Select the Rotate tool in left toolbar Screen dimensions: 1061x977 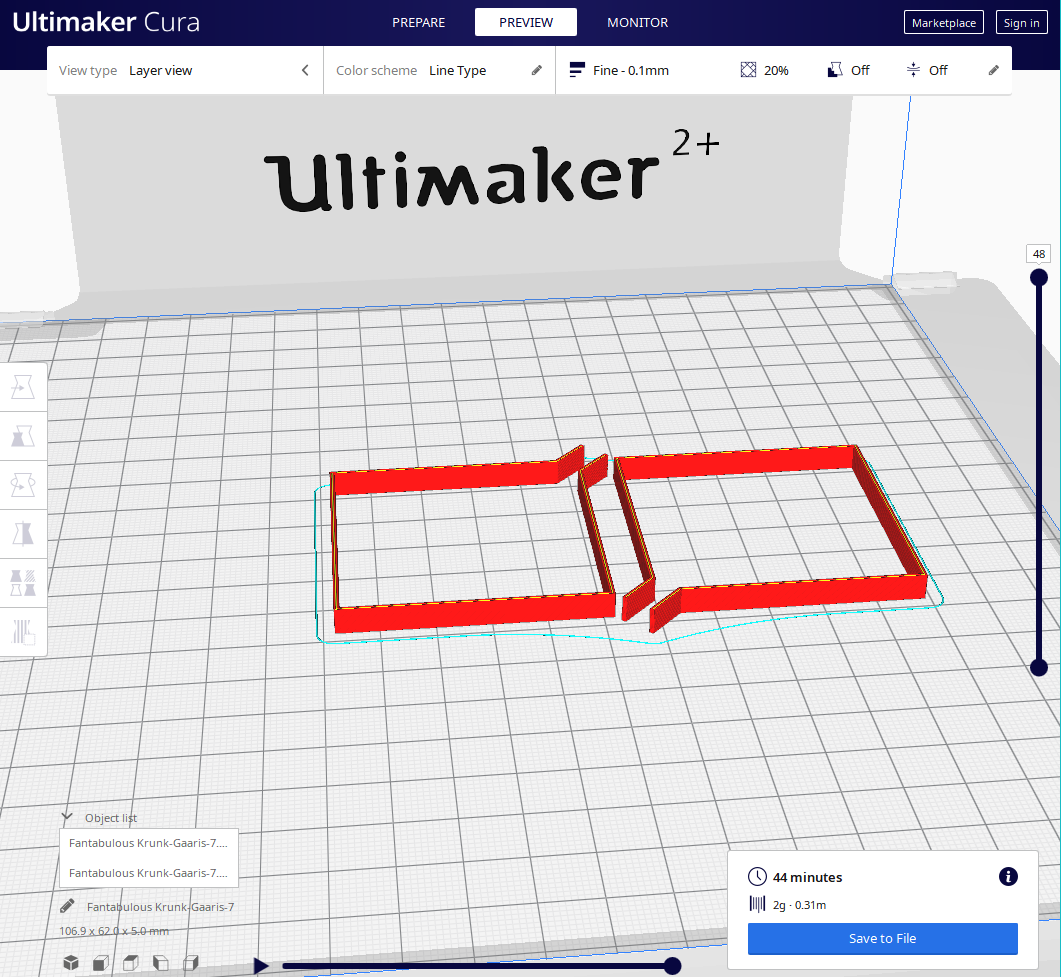23,485
